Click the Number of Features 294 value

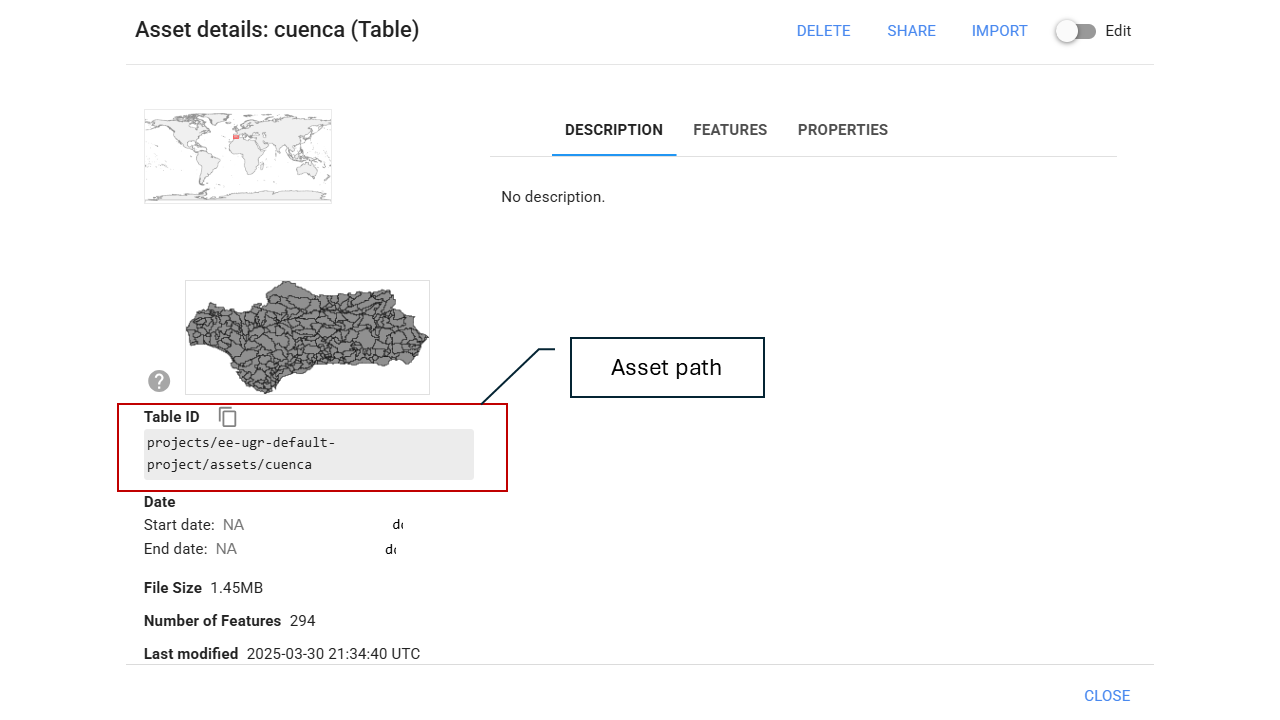click(x=302, y=621)
